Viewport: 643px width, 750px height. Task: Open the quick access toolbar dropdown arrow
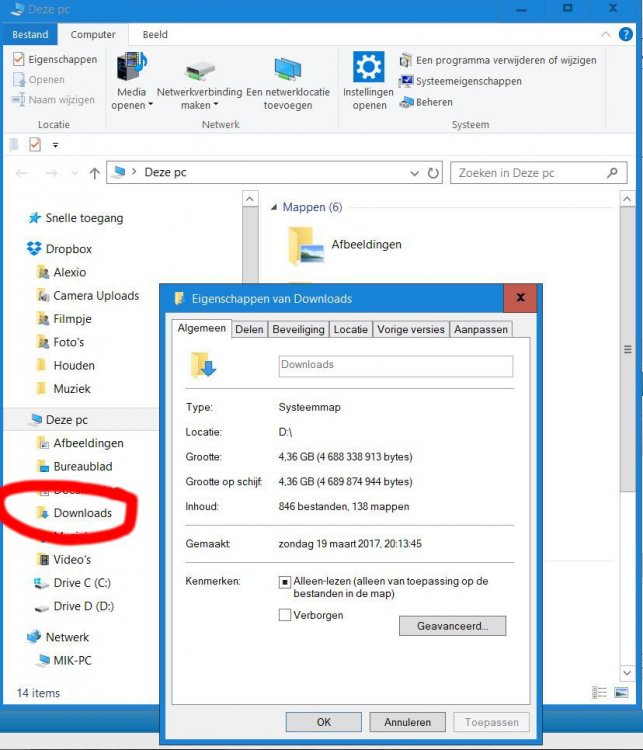[56, 145]
